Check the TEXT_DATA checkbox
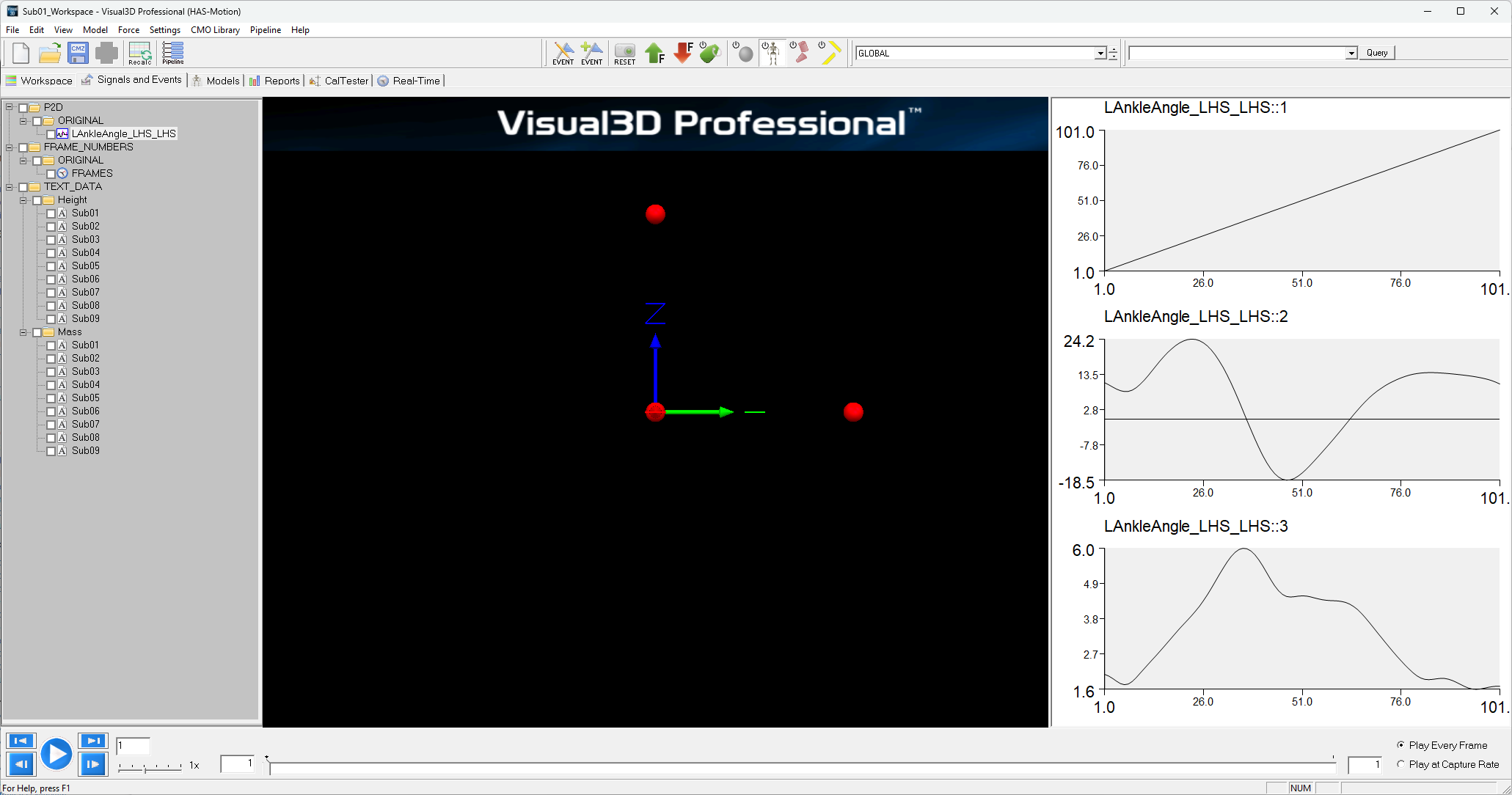The image size is (1512, 795). point(23,186)
